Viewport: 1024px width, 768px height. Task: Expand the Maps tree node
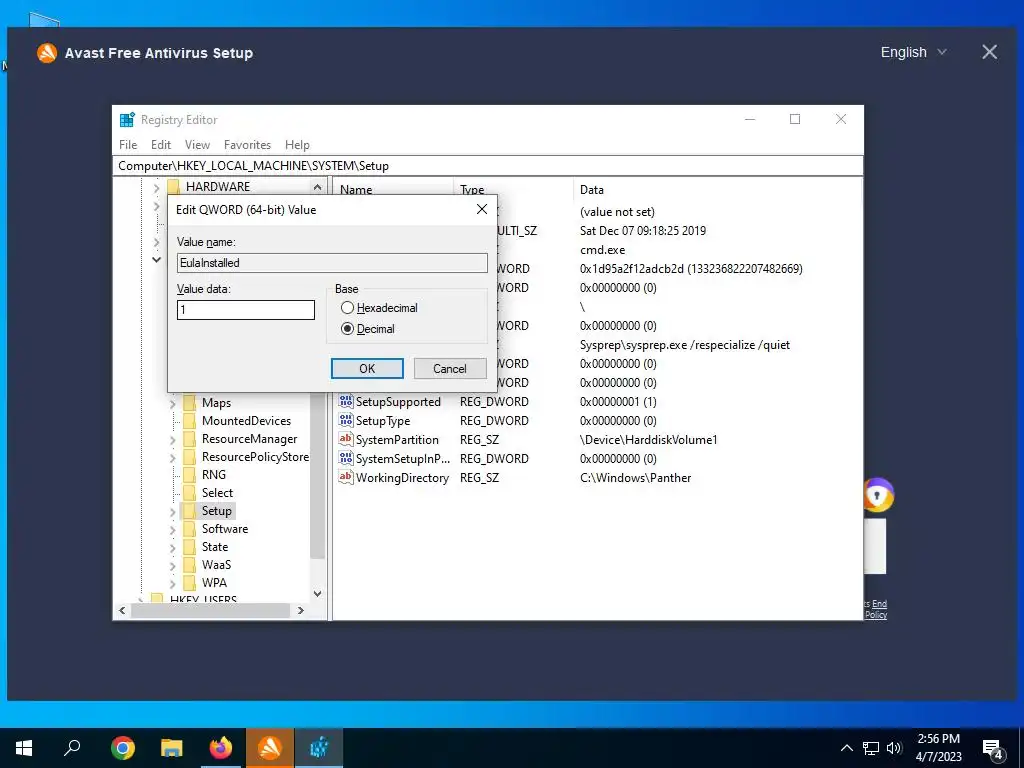(x=172, y=404)
